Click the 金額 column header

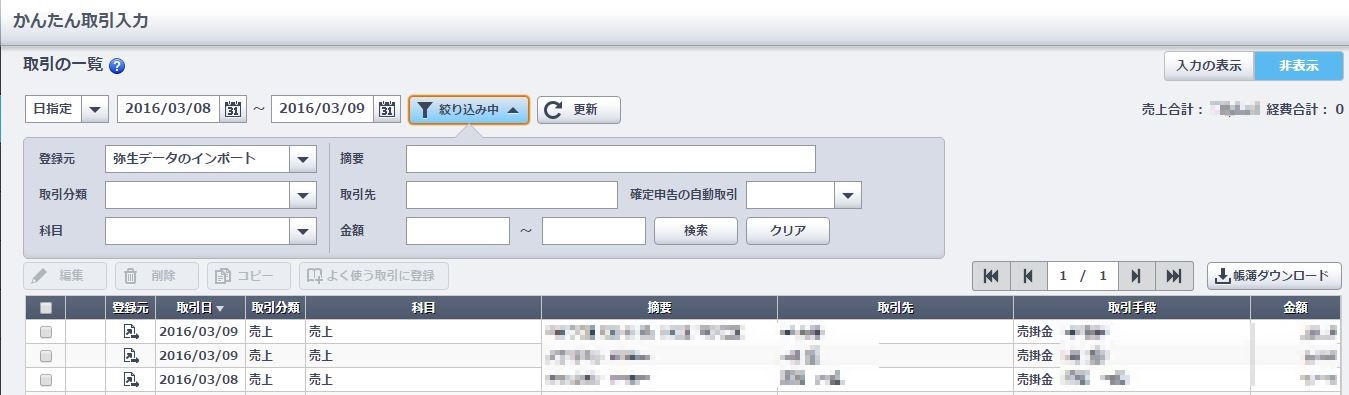(x=1295, y=308)
